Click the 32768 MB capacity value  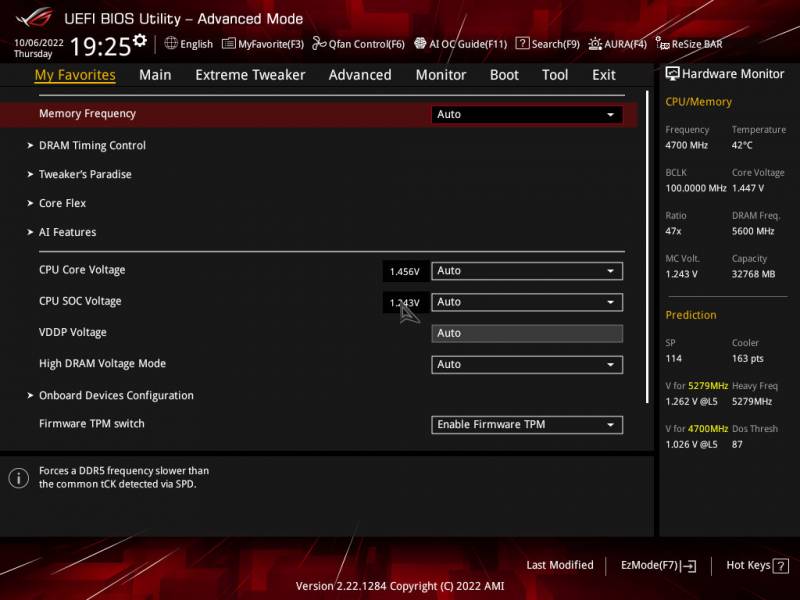click(753, 274)
